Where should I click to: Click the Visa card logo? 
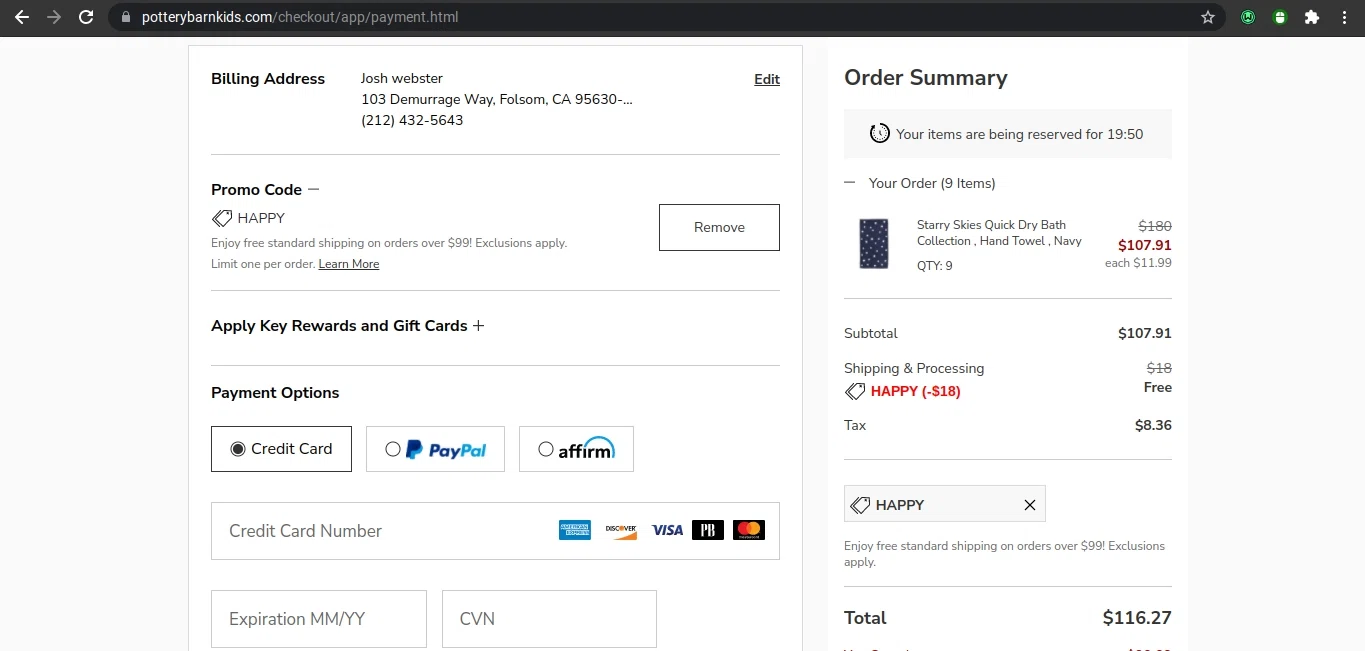(x=667, y=530)
